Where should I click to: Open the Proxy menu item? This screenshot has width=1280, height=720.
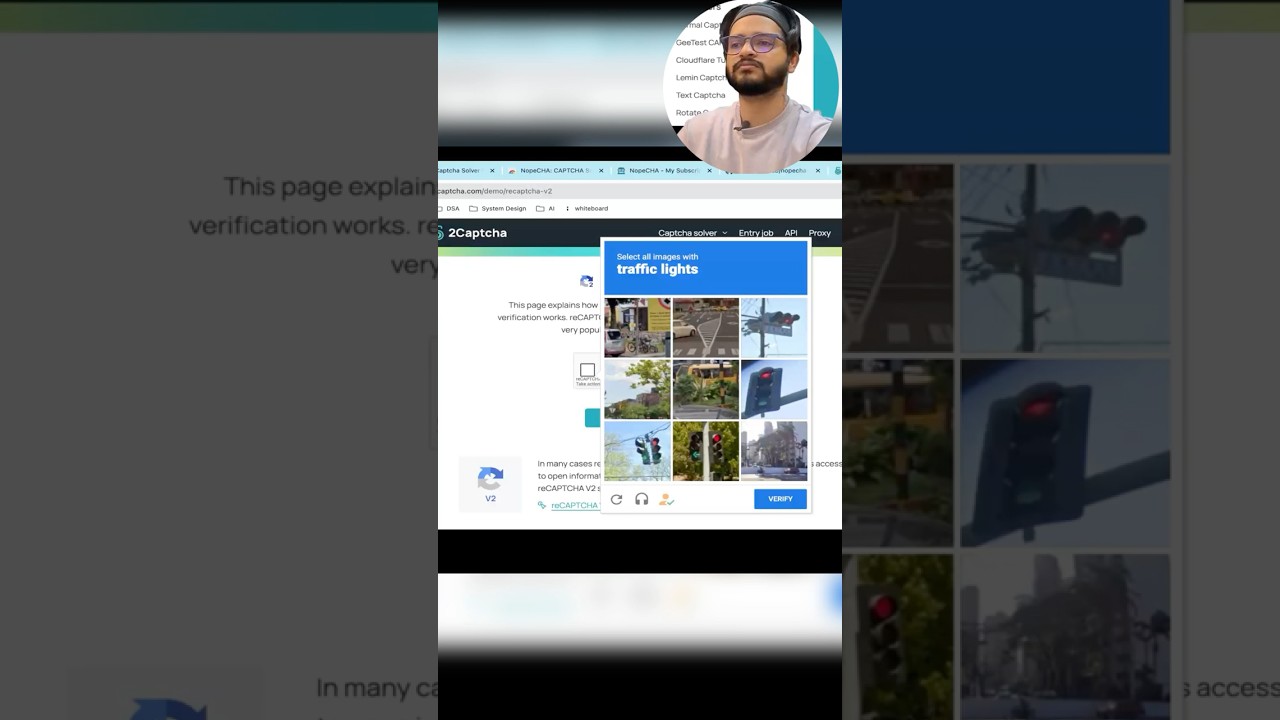820,233
